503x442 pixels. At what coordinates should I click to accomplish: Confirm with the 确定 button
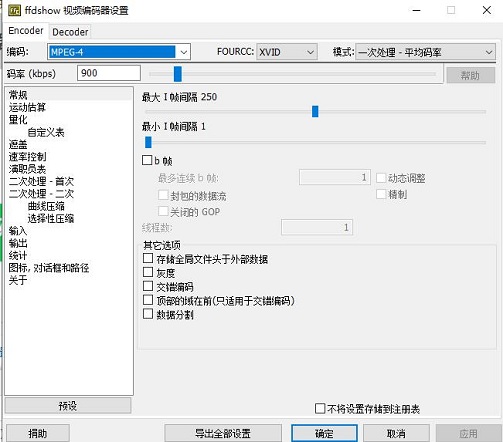point(324,433)
